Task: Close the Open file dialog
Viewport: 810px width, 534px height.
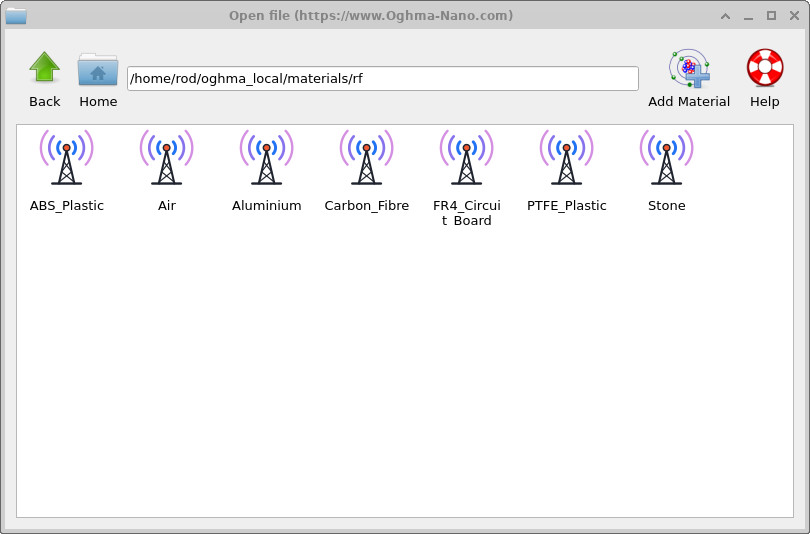Action: point(795,16)
